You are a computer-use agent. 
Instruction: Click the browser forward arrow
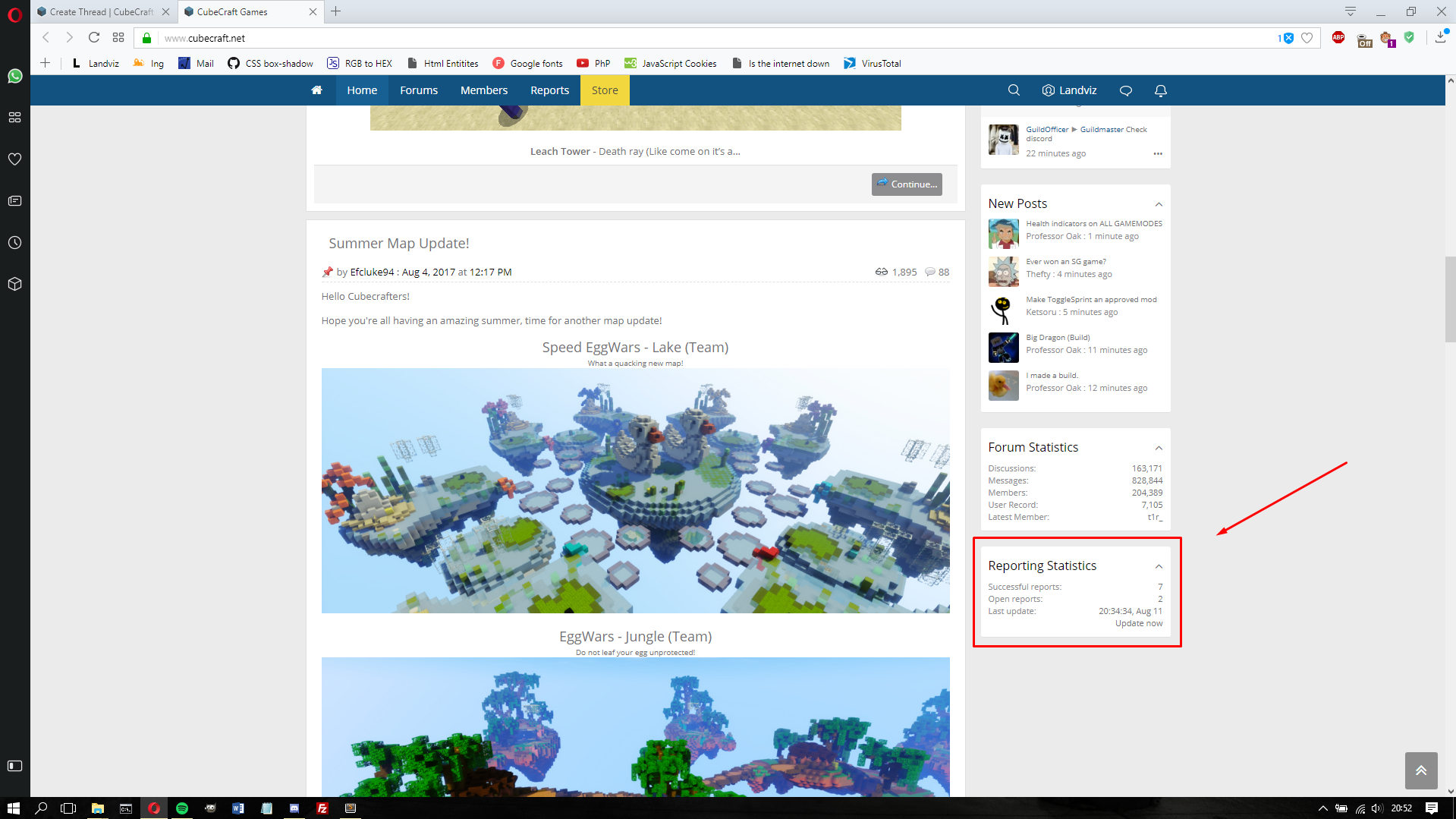click(x=70, y=37)
